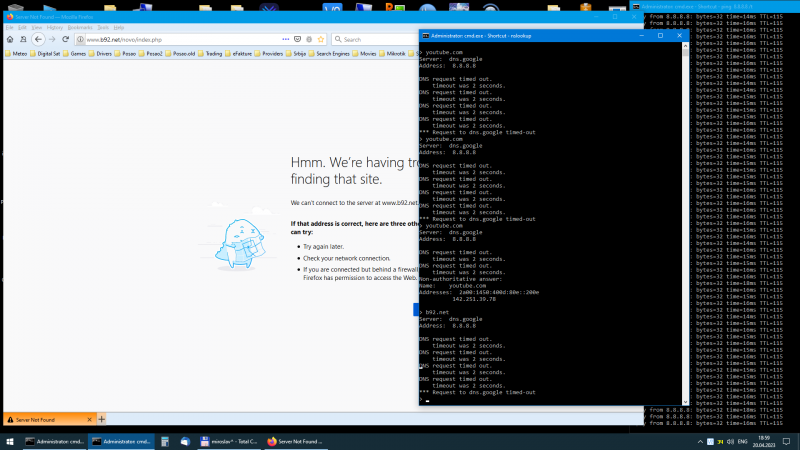This screenshot has width=800, height=450.
Task: Open the Action Center notifications icon
Action: click(x=786, y=441)
